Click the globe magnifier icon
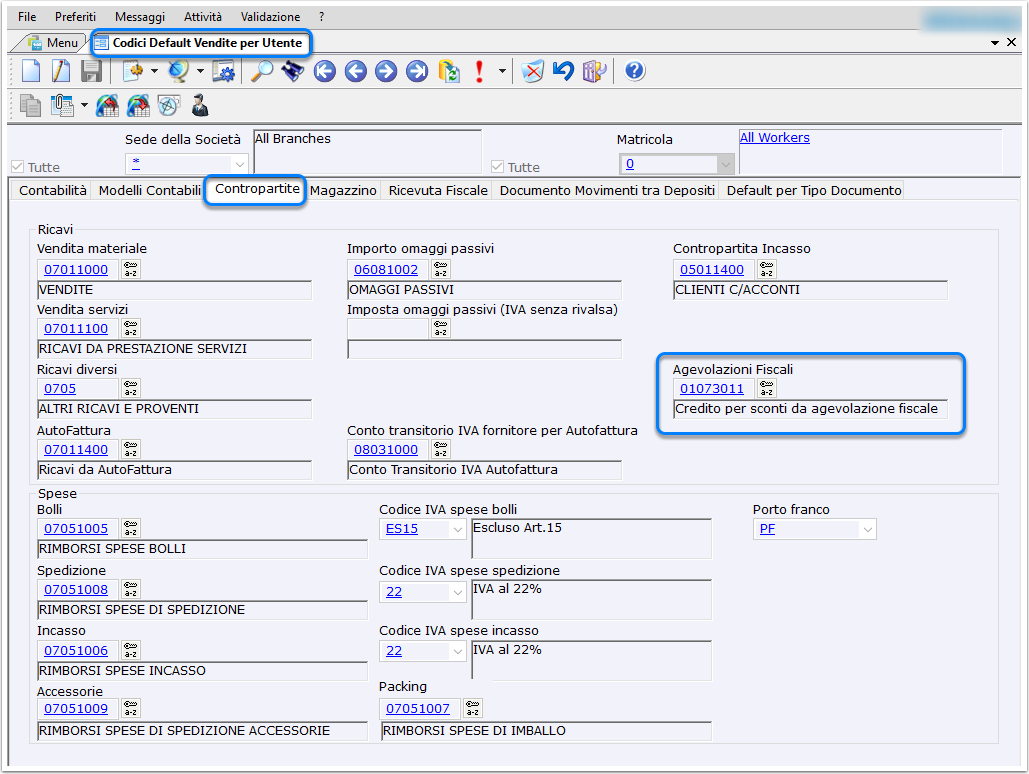 pyautogui.click(x=178, y=70)
